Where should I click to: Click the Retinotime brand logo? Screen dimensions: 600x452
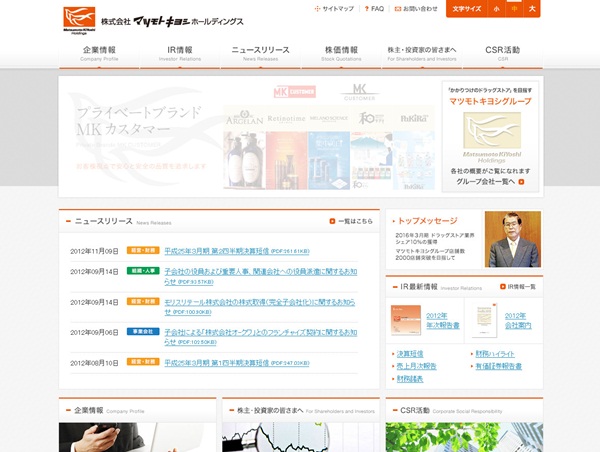(286, 119)
